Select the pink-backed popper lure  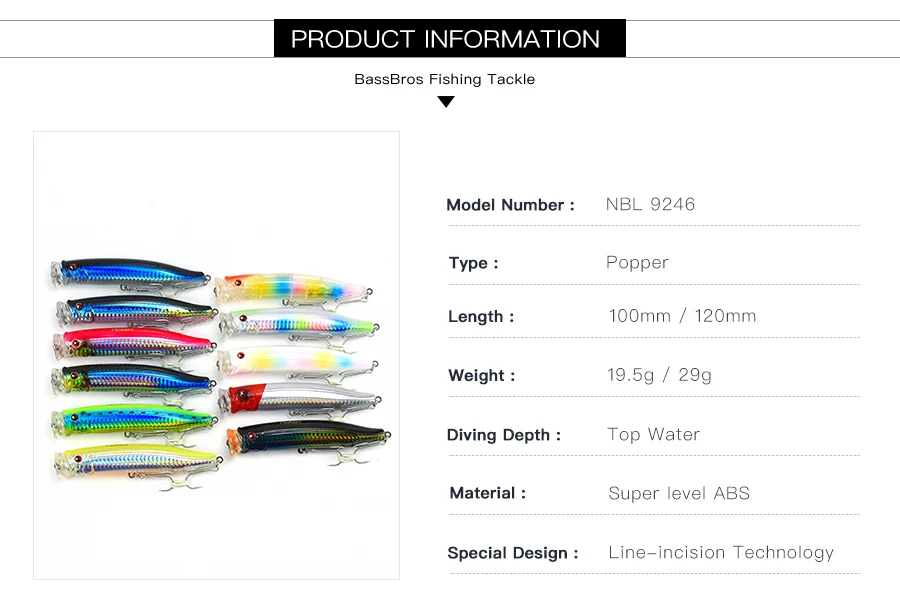(130, 344)
